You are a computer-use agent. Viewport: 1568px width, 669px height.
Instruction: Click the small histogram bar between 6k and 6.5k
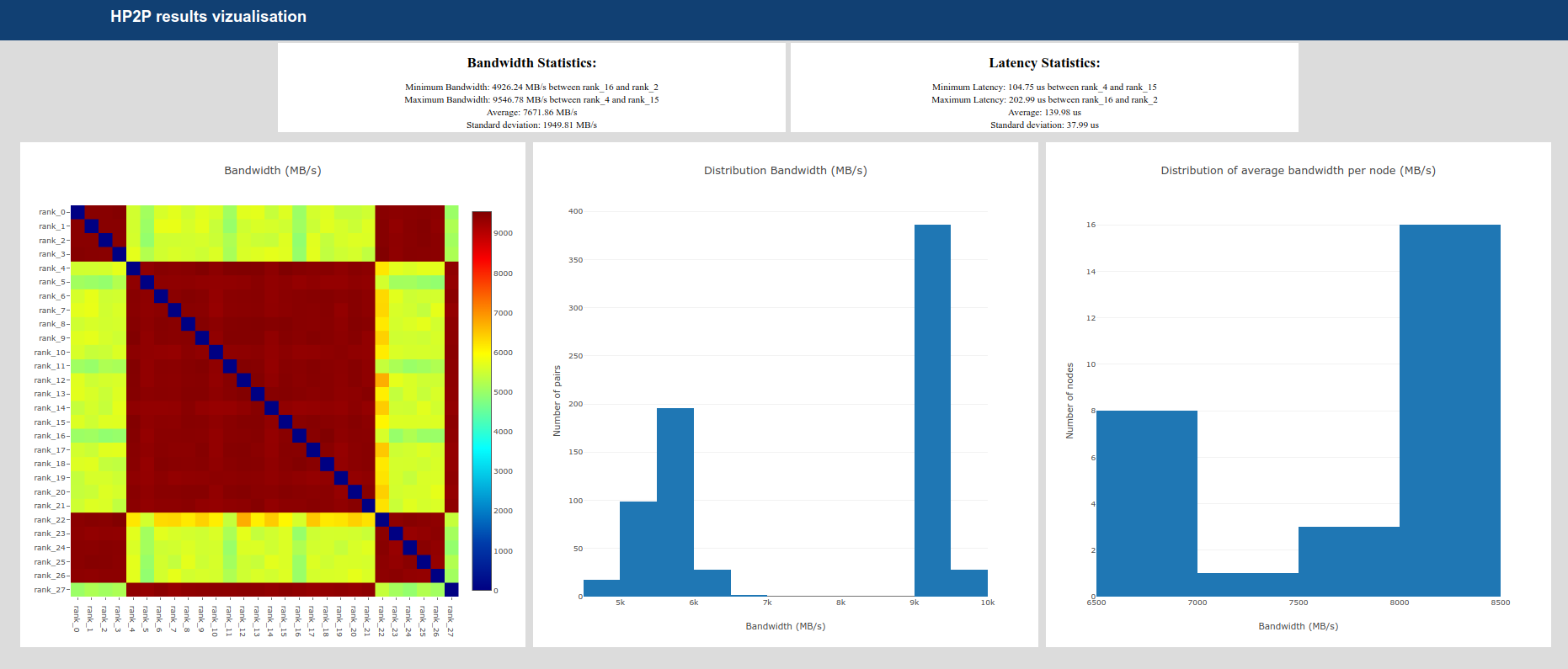point(712,583)
